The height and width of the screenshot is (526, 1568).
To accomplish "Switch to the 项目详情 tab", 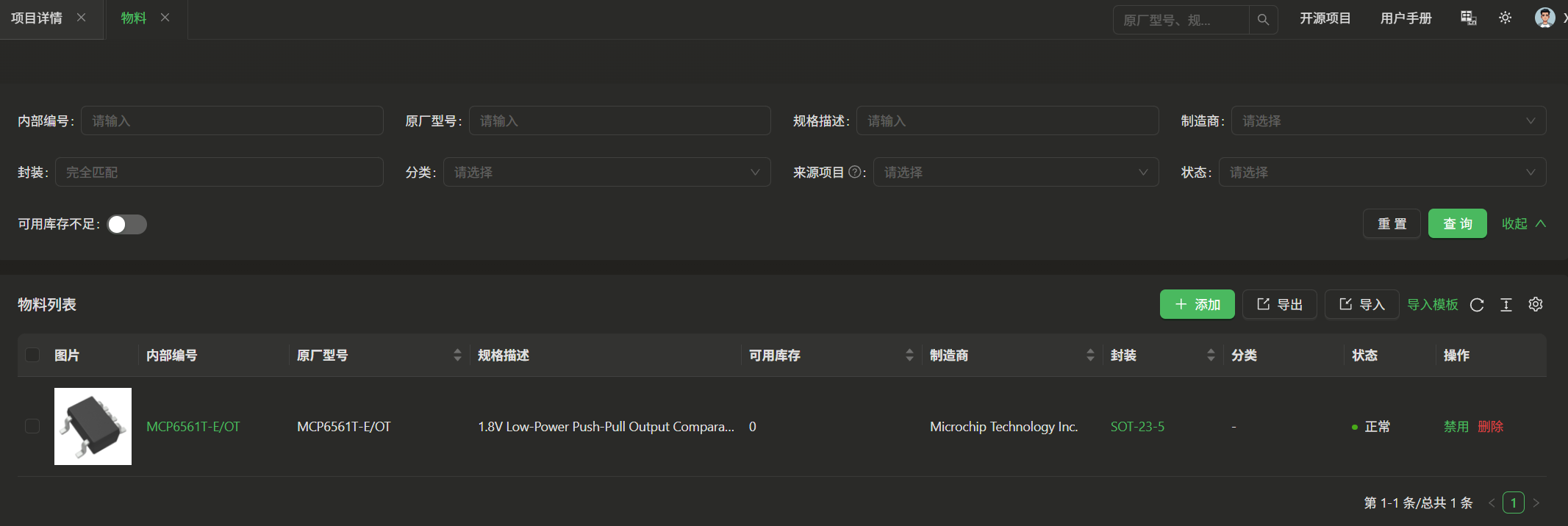I will tap(37, 18).
